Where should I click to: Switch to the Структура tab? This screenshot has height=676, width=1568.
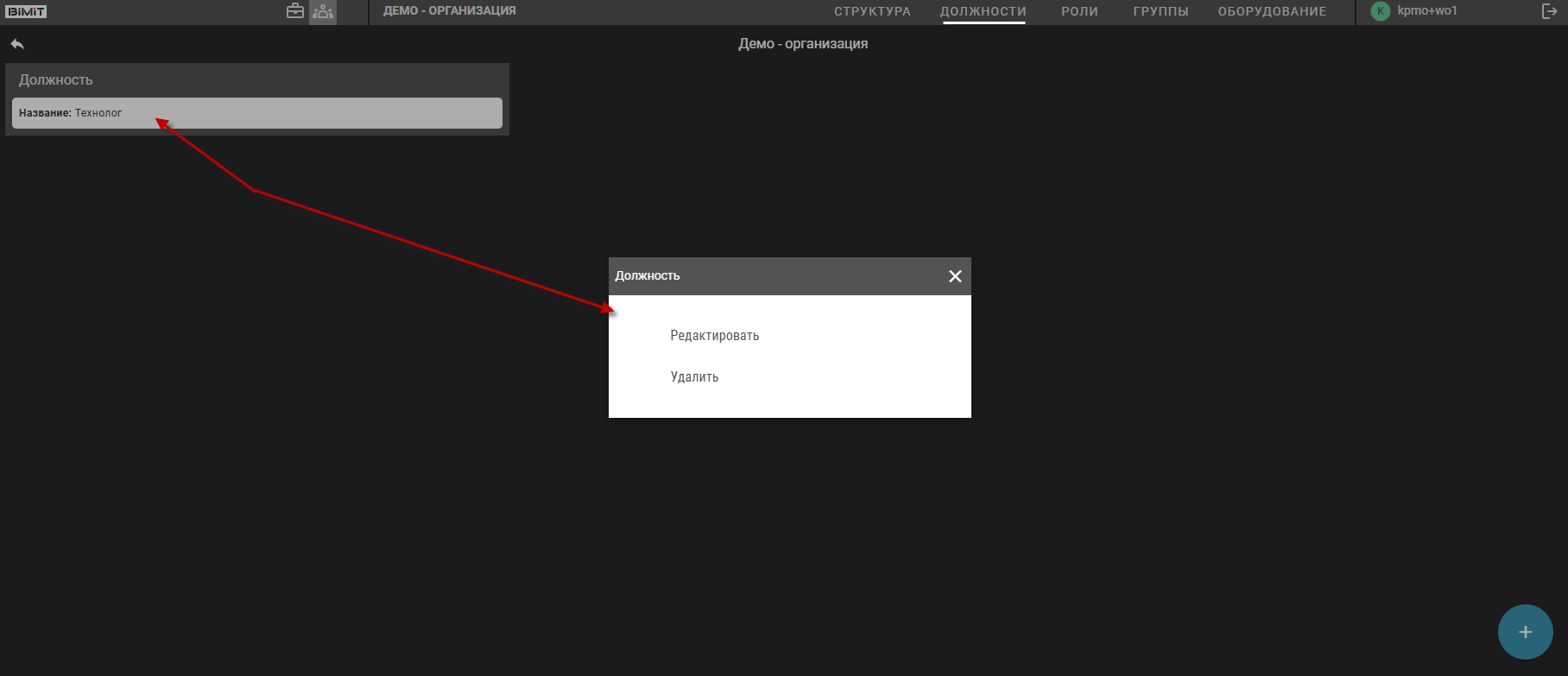[872, 11]
